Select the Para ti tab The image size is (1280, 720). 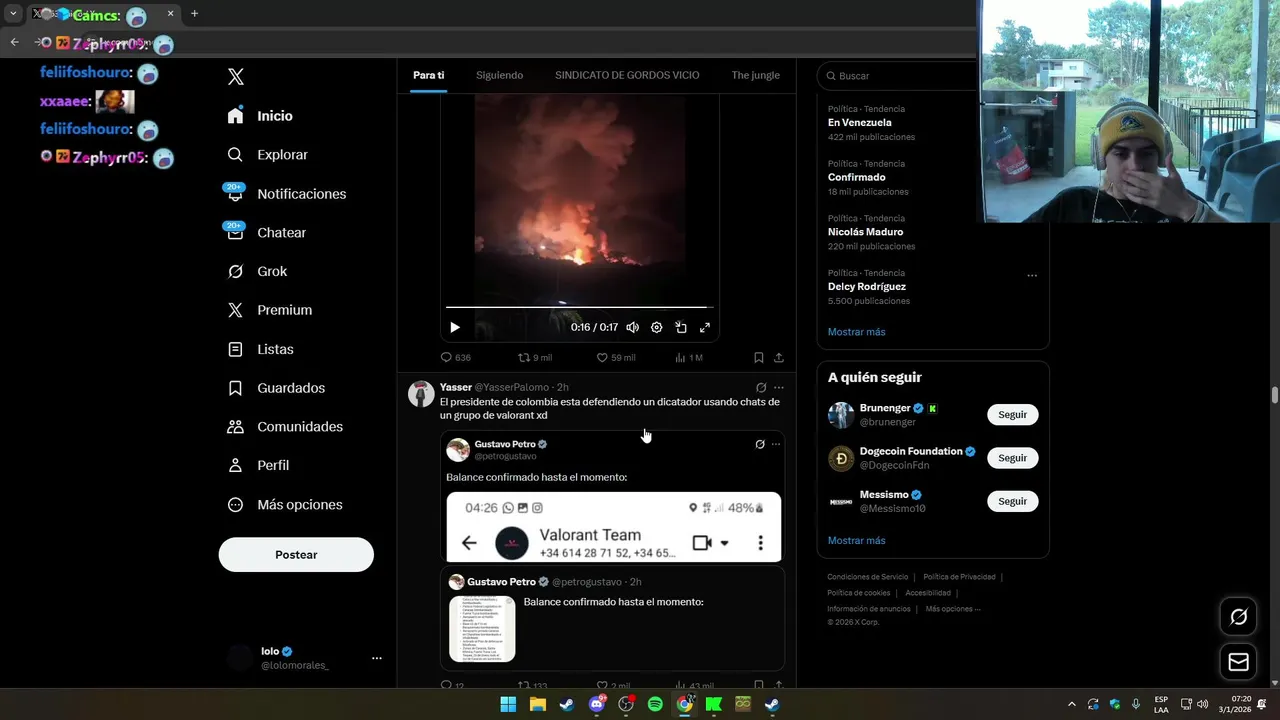click(x=428, y=75)
